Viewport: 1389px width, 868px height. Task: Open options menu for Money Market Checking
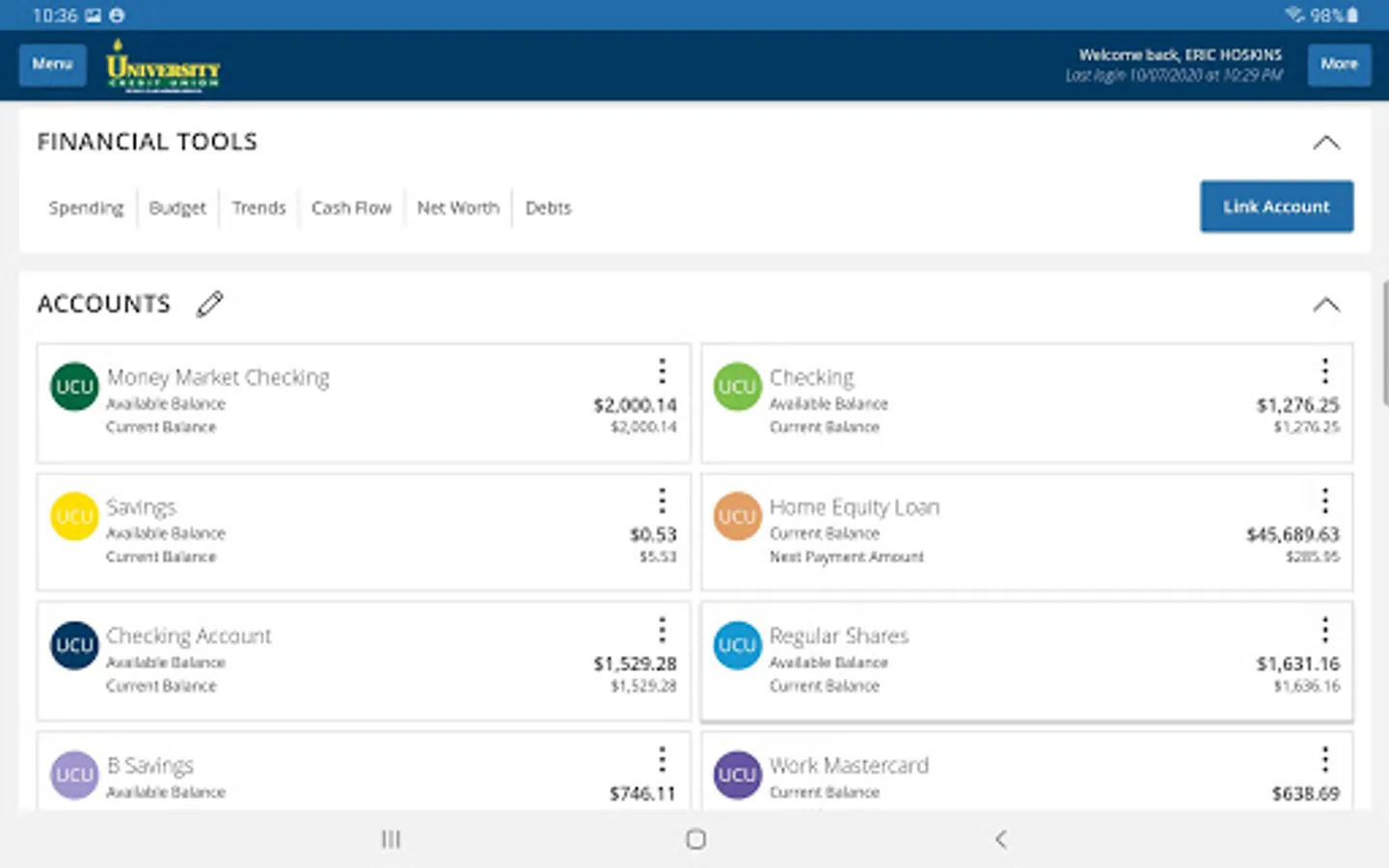pos(662,371)
